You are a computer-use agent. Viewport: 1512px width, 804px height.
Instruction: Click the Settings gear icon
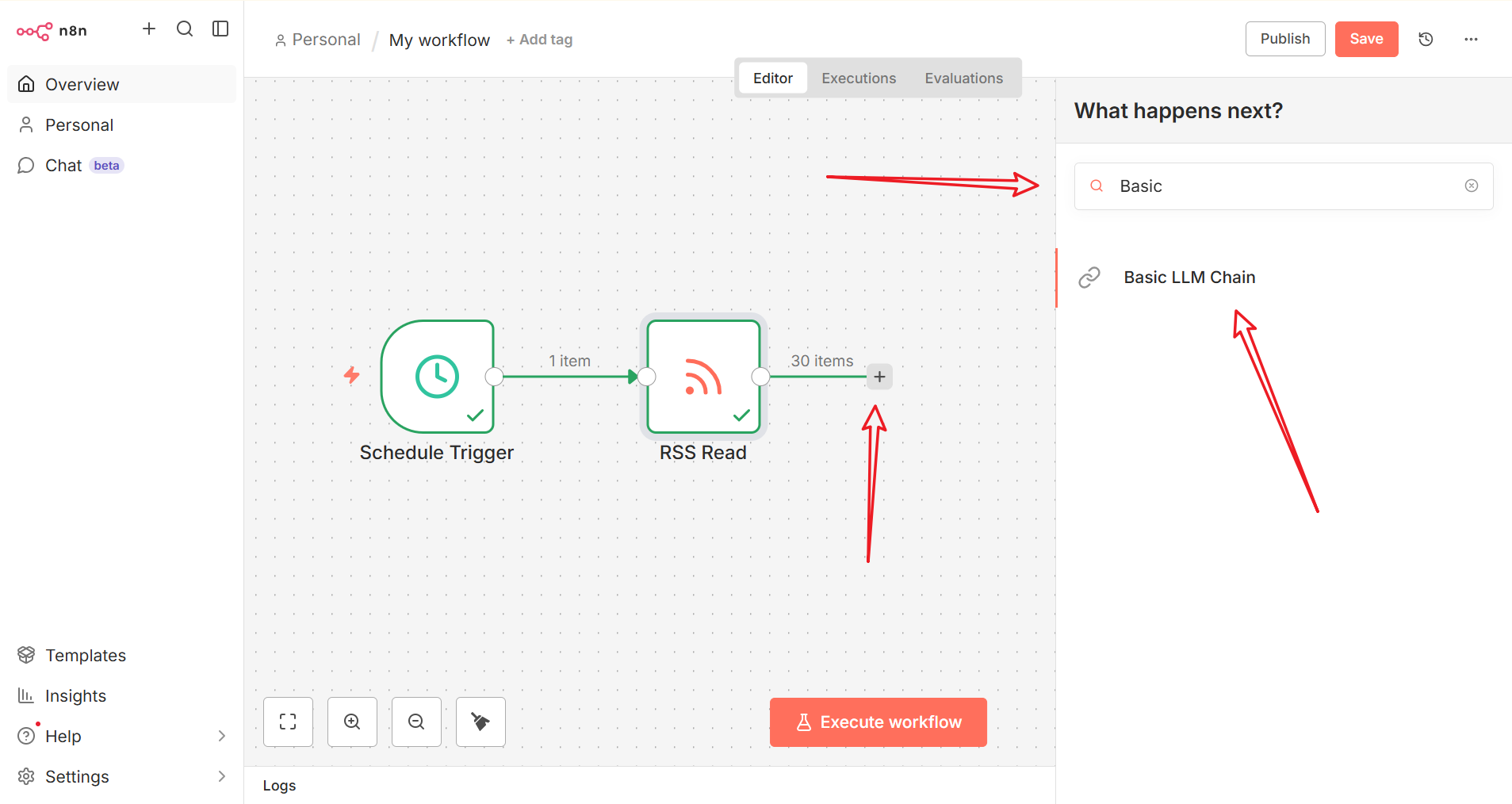(26, 776)
